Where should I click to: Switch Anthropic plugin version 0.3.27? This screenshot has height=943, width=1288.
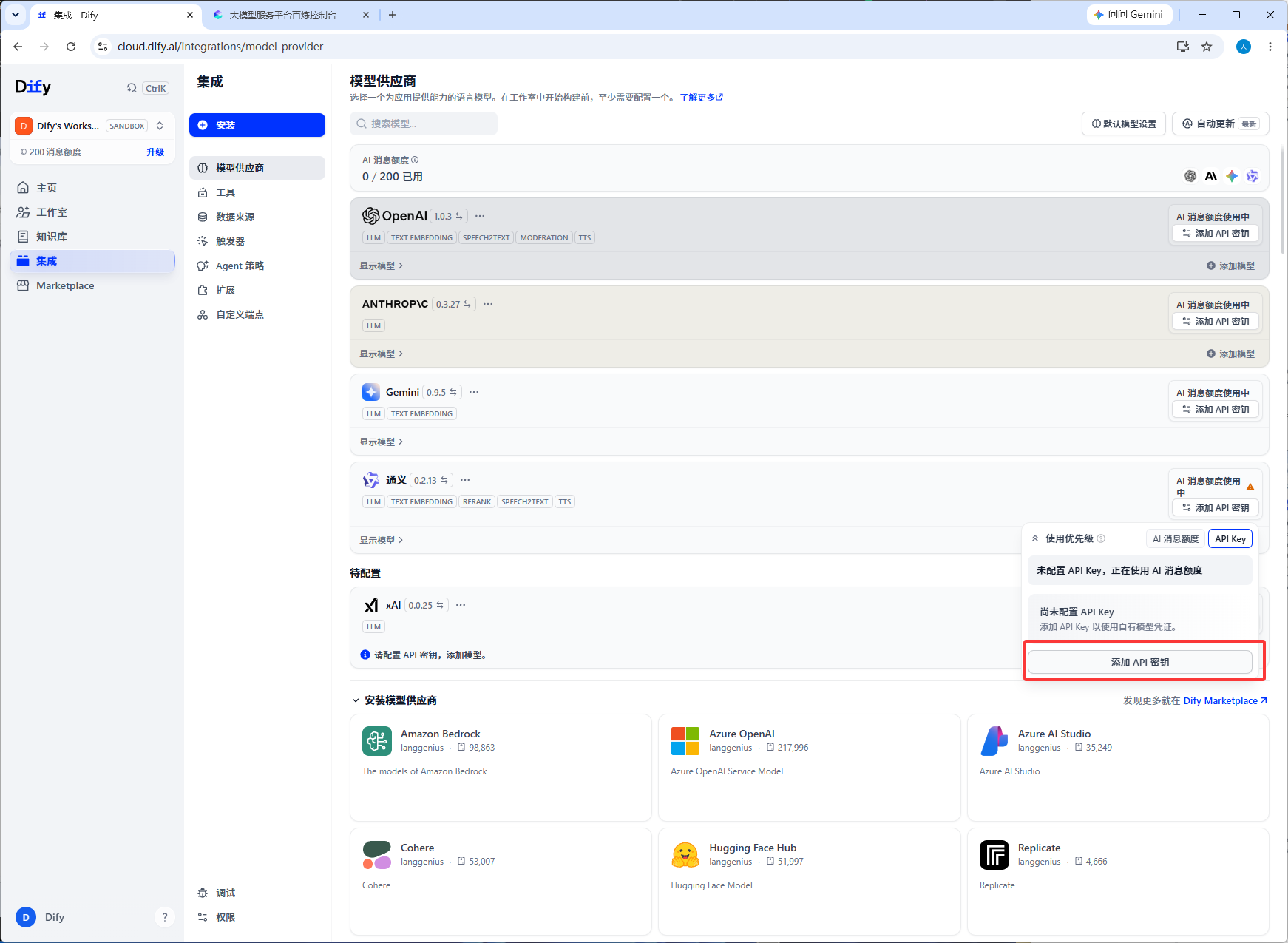[453, 304]
